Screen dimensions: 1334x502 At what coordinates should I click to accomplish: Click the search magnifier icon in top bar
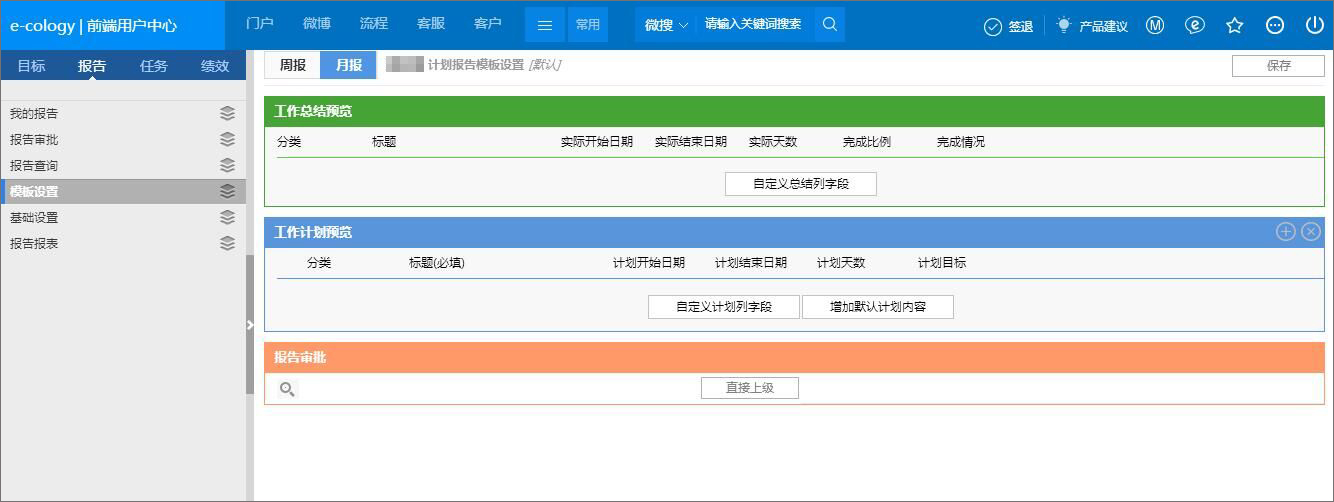[x=829, y=25]
